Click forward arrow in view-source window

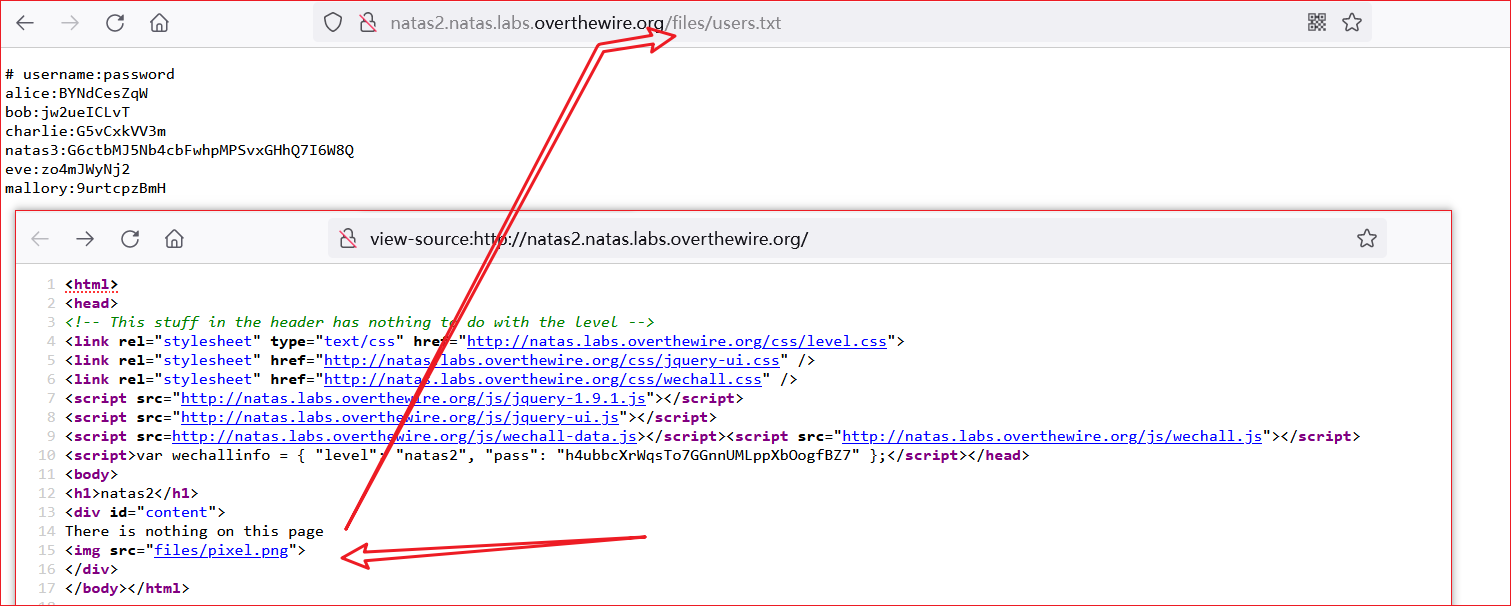pyautogui.click(x=85, y=238)
